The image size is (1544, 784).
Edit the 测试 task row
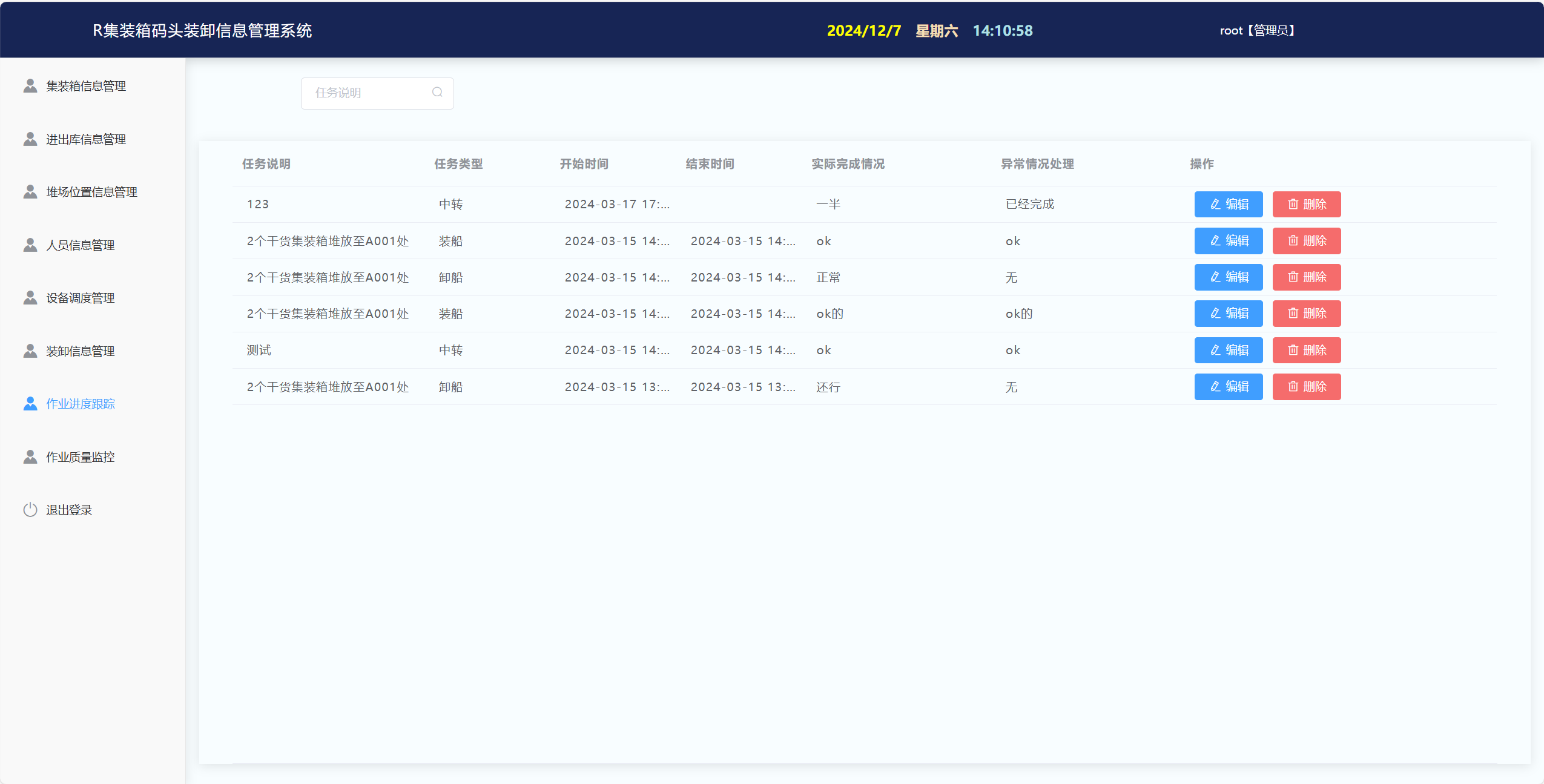pos(1228,350)
